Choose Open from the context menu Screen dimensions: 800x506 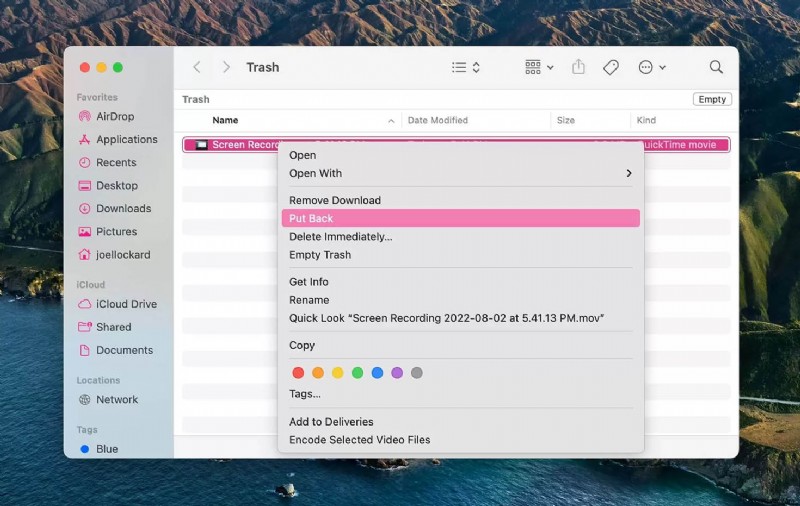tap(461, 155)
